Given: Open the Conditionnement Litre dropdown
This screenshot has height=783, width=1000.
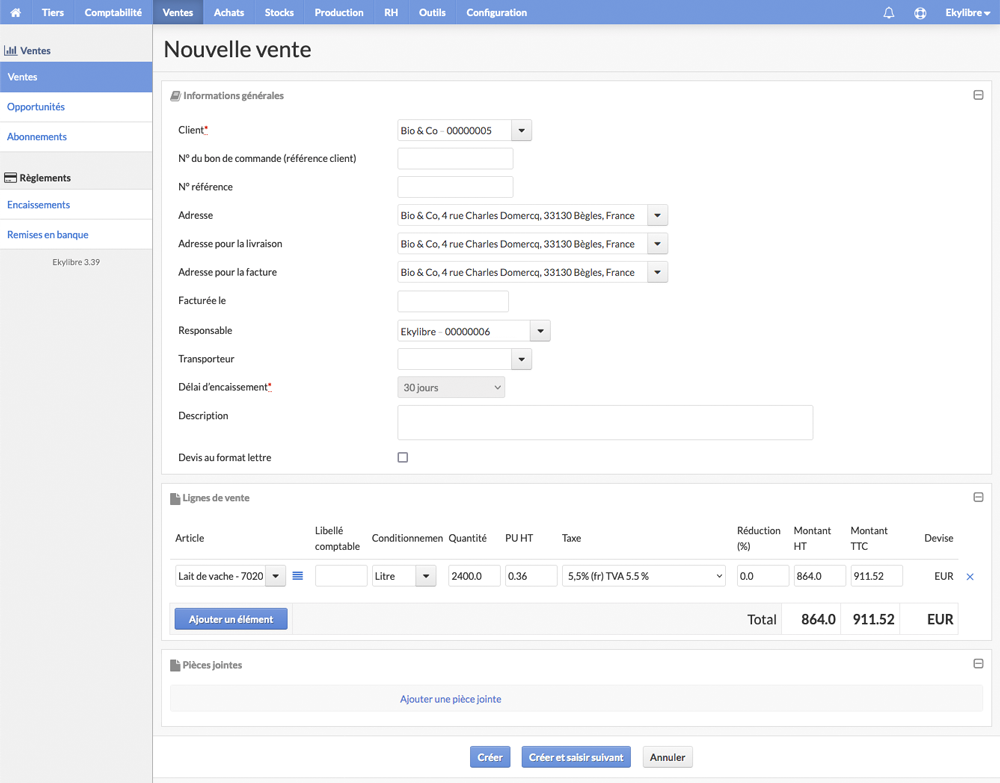Looking at the screenshot, I should pyautogui.click(x=425, y=576).
